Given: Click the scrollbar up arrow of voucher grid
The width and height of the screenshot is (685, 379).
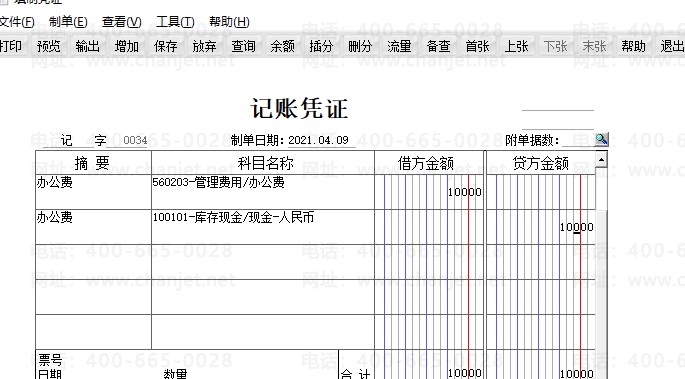Looking at the screenshot, I should 602,160.
